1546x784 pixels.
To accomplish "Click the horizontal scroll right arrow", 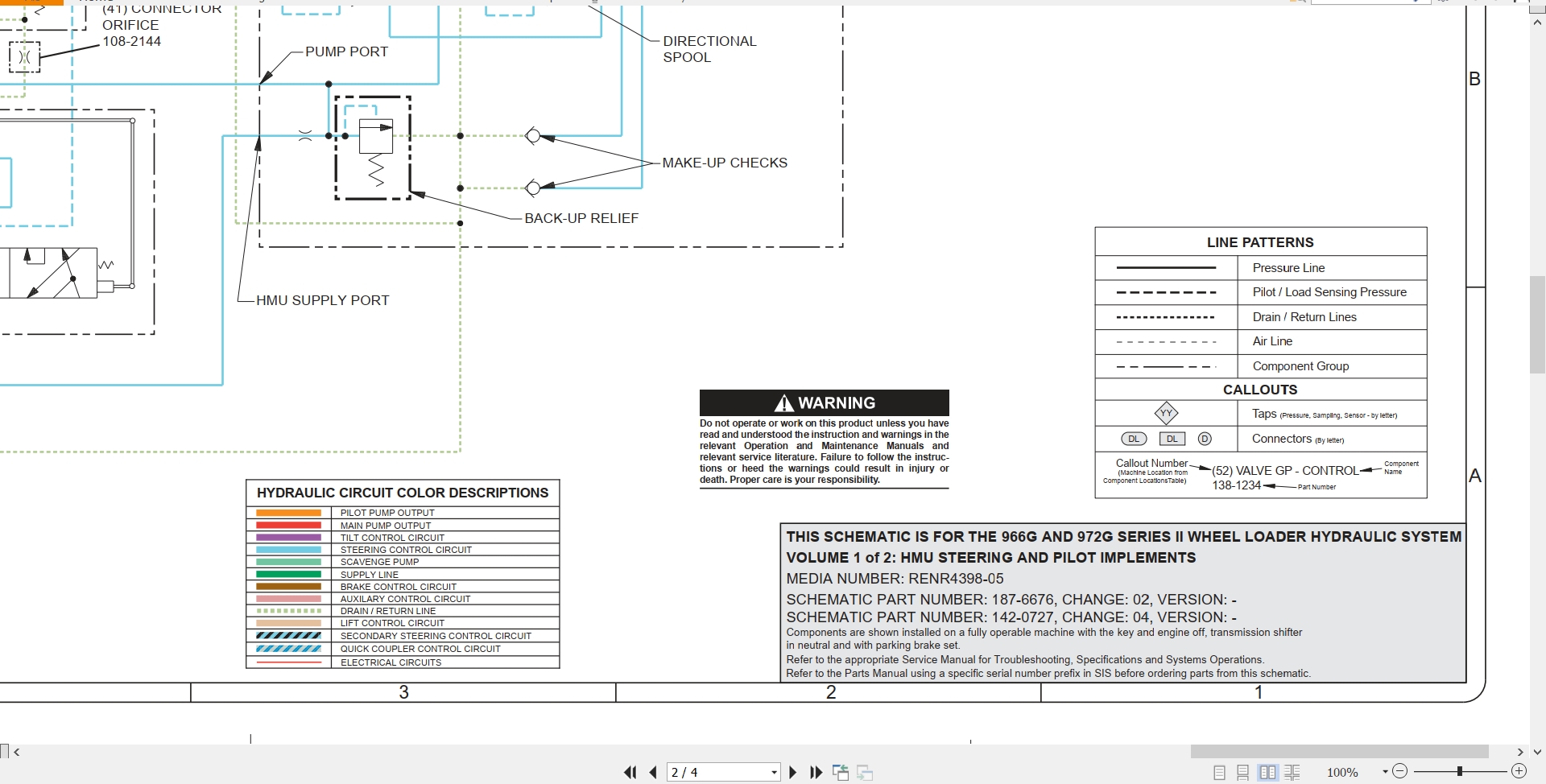I will click(1519, 752).
